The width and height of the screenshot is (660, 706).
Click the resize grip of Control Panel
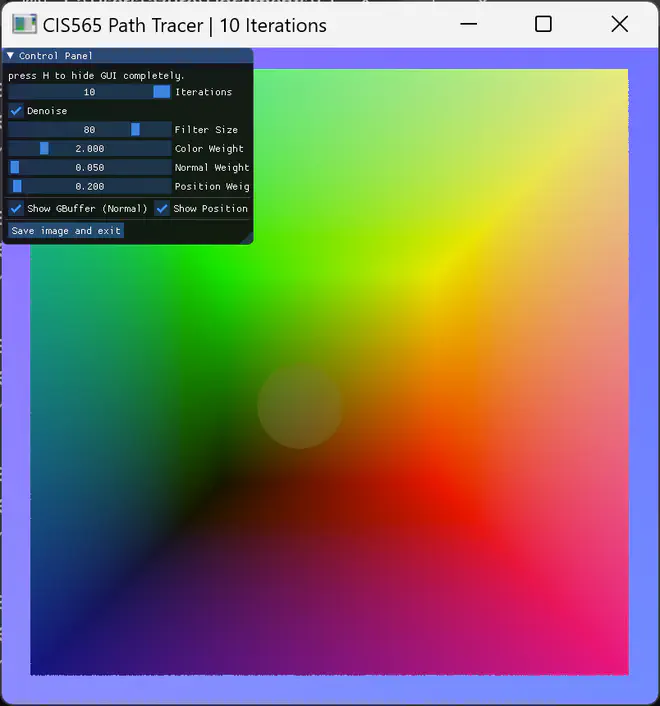[247, 238]
